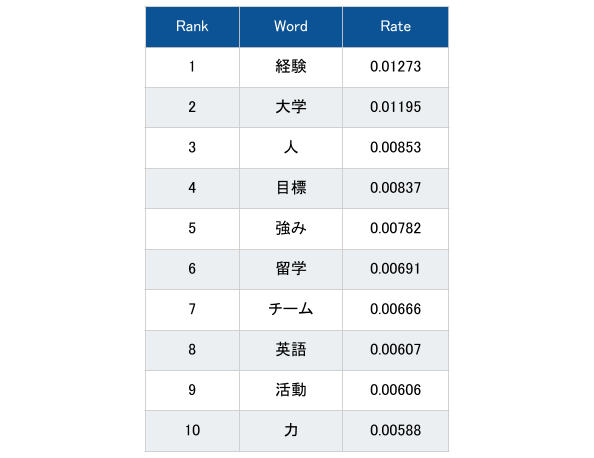Click rank number 7 cell

(x=192, y=310)
